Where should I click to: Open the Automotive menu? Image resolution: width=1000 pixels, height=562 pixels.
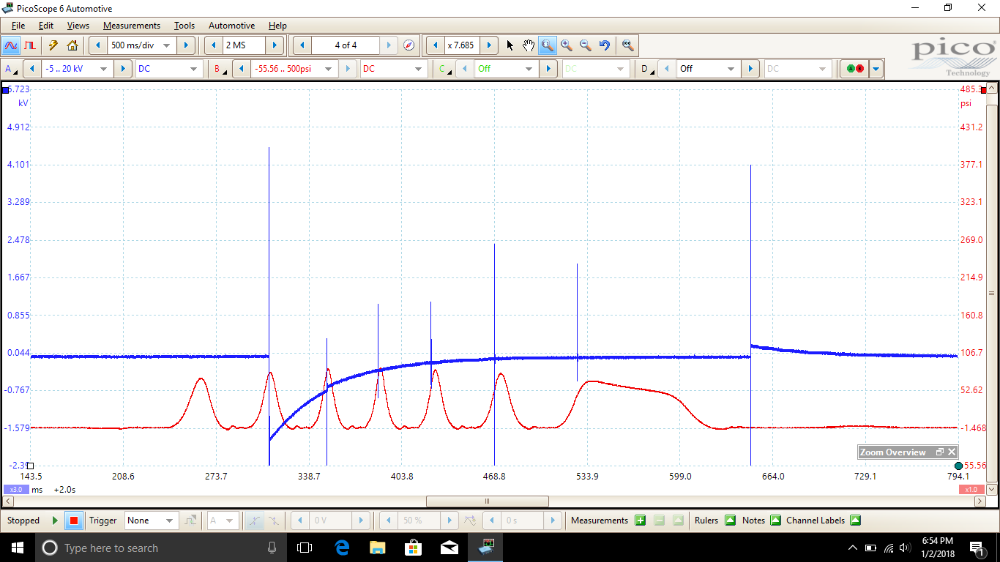pos(232,26)
